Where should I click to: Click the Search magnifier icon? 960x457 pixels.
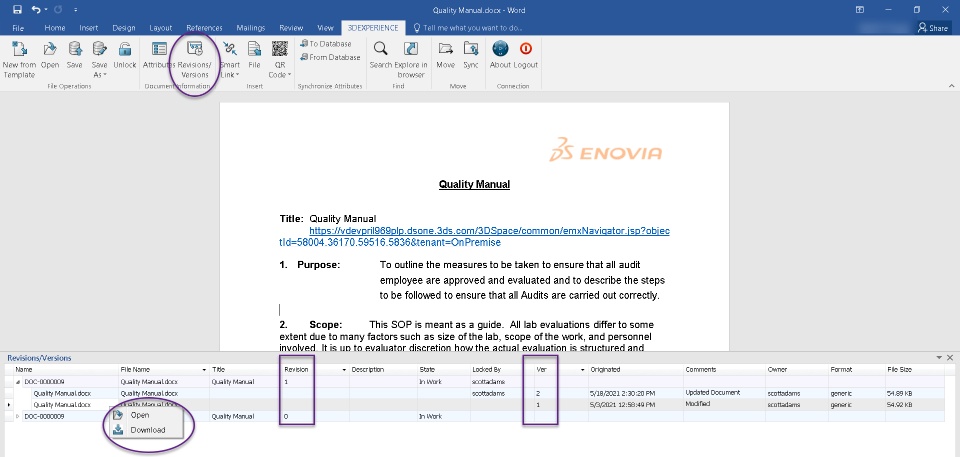click(380, 49)
